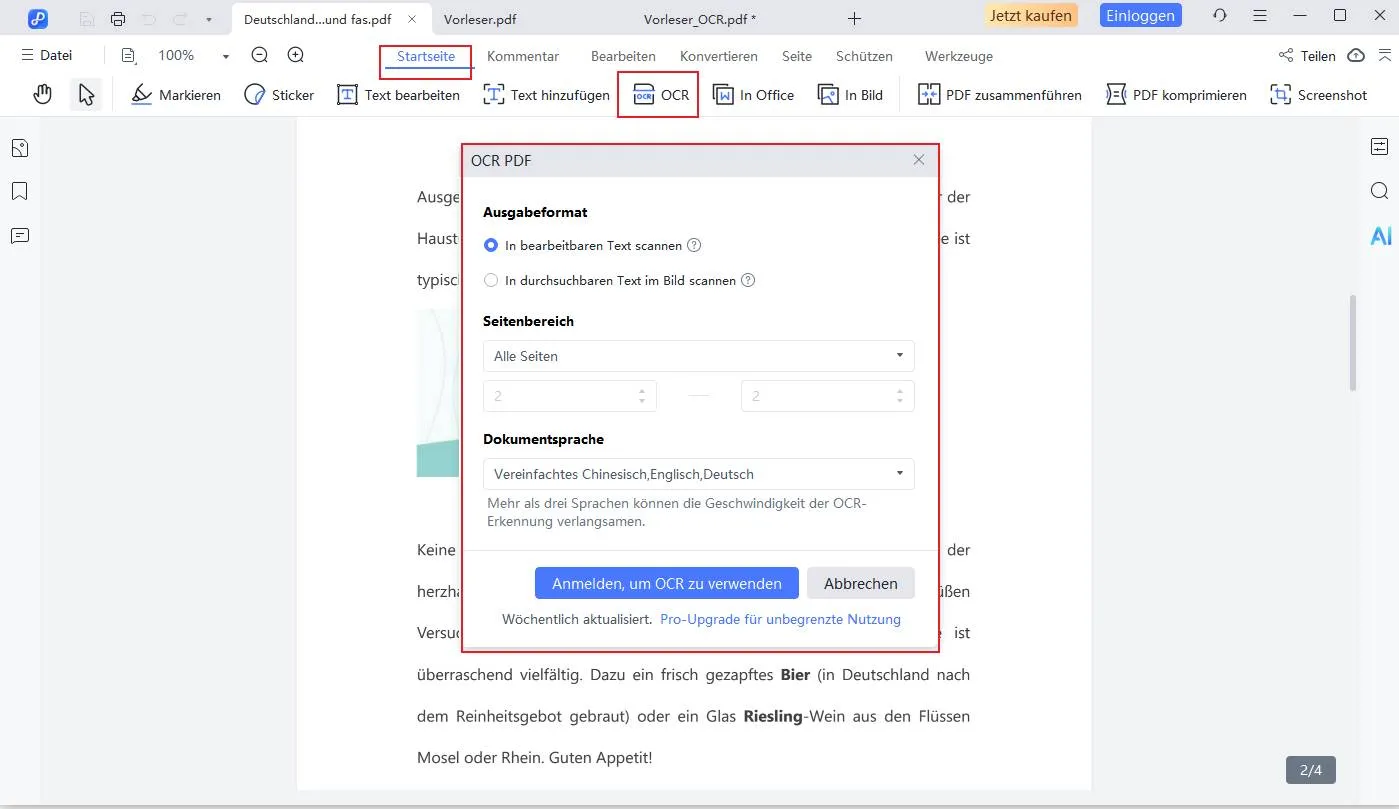Convert PDF with In Office

(753, 95)
